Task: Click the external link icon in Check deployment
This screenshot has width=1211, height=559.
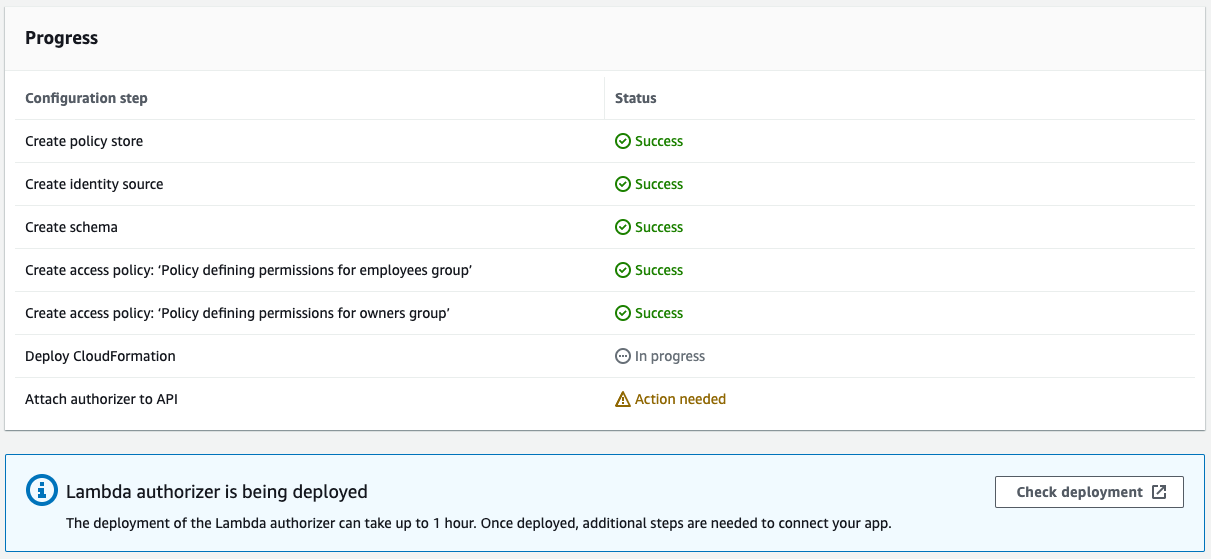Action: pyautogui.click(x=1159, y=492)
